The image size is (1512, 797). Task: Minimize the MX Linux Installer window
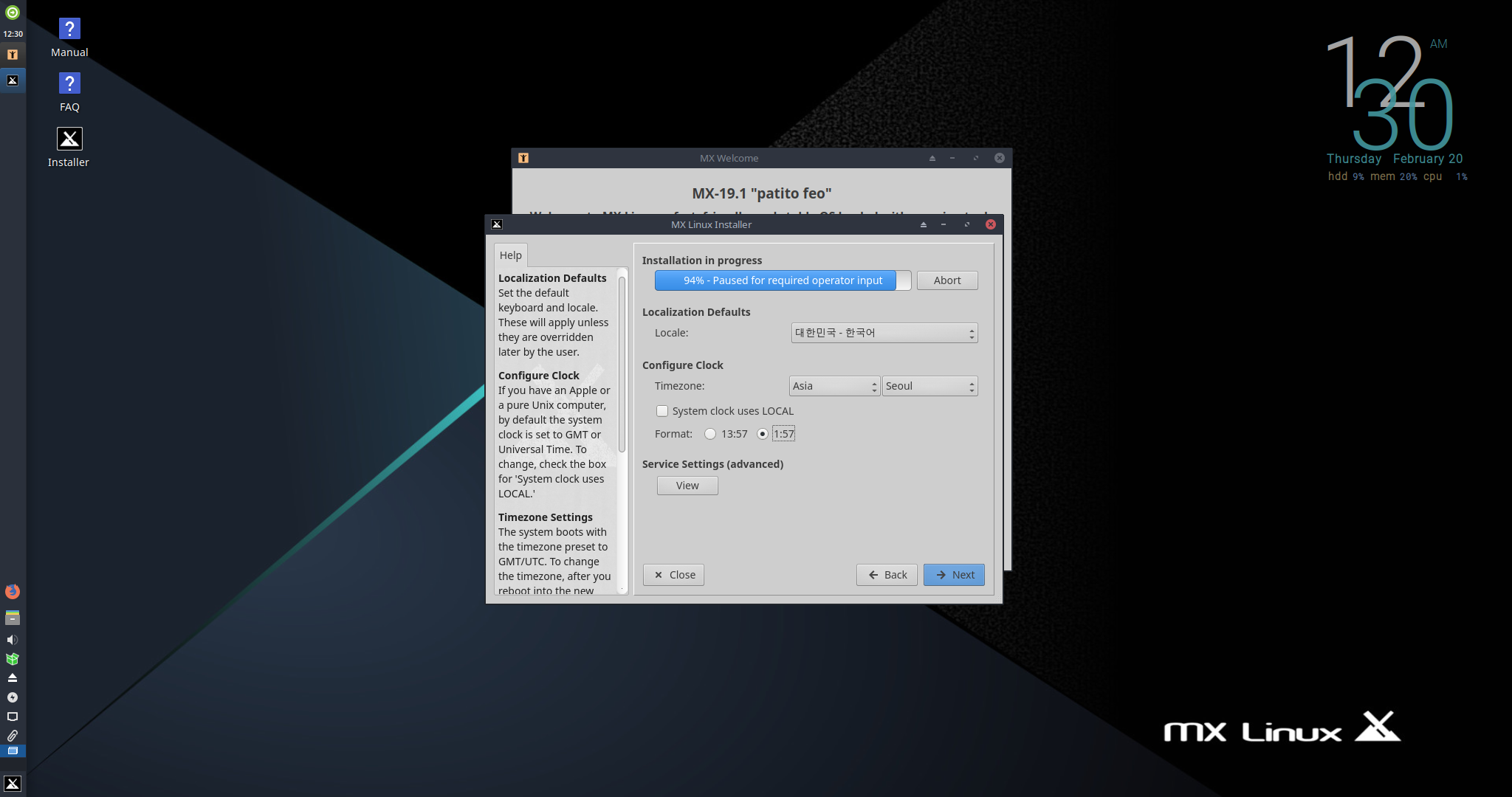[x=944, y=224]
